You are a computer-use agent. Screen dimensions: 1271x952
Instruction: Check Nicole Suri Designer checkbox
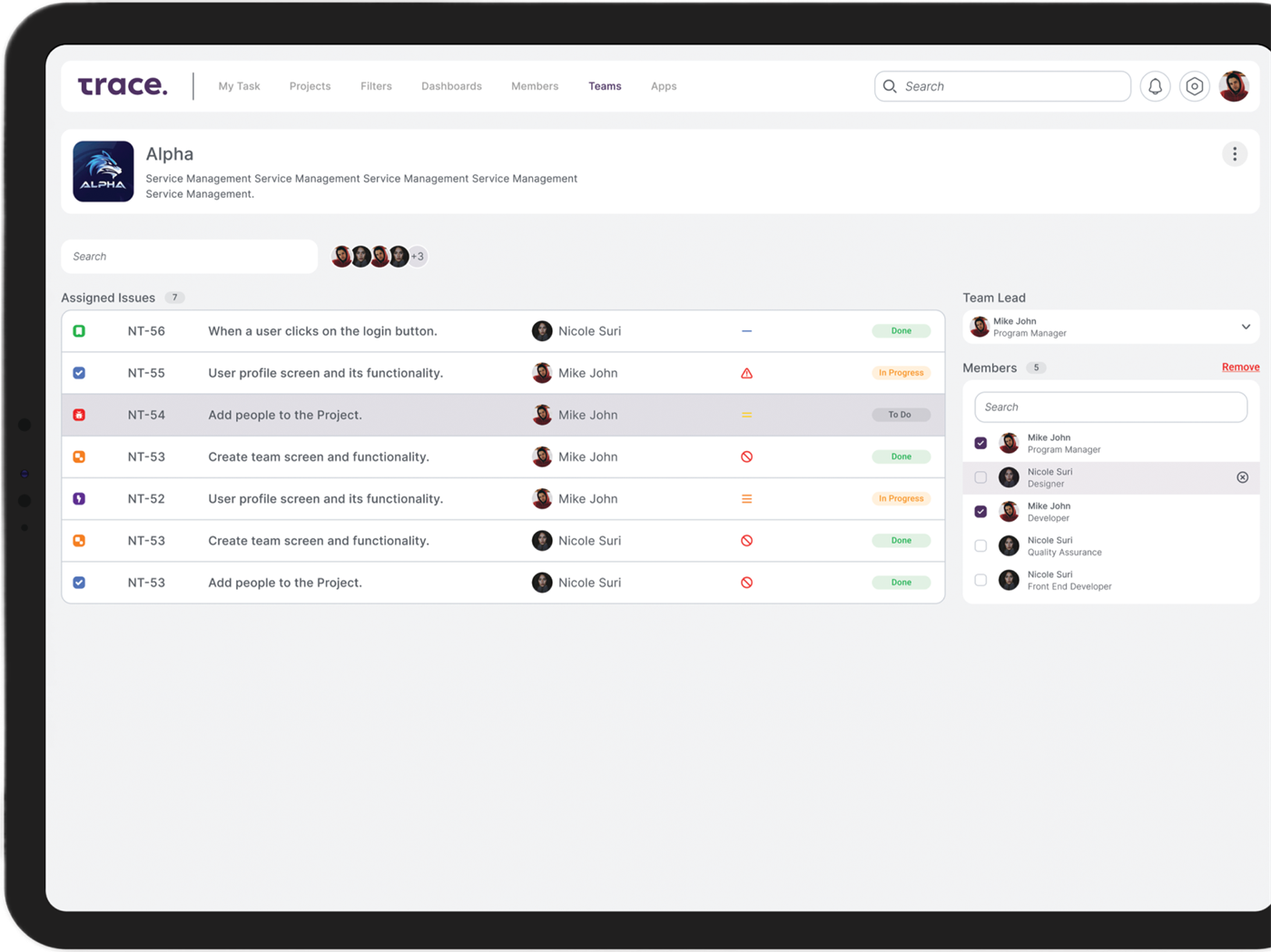tap(980, 477)
